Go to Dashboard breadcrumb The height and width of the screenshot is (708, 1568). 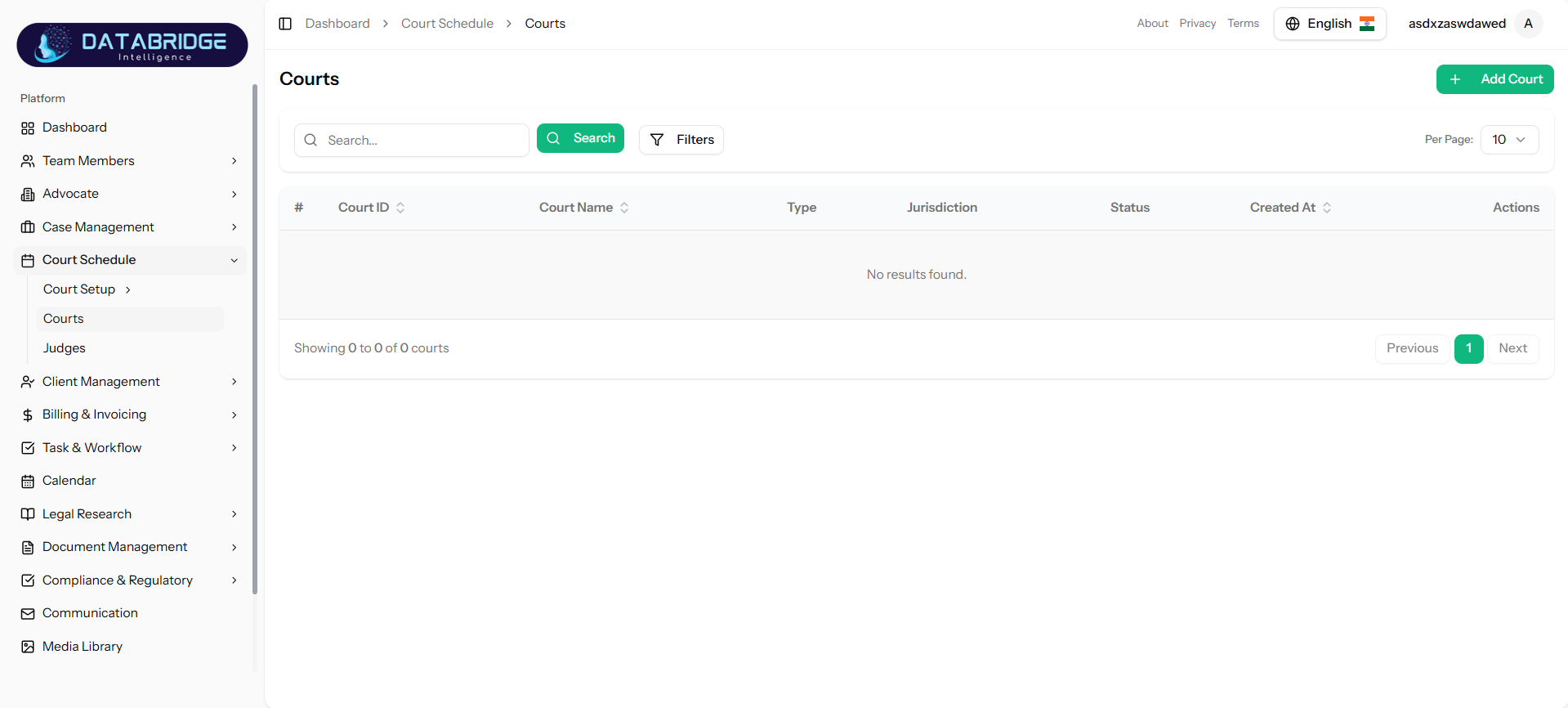pos(337,24)
